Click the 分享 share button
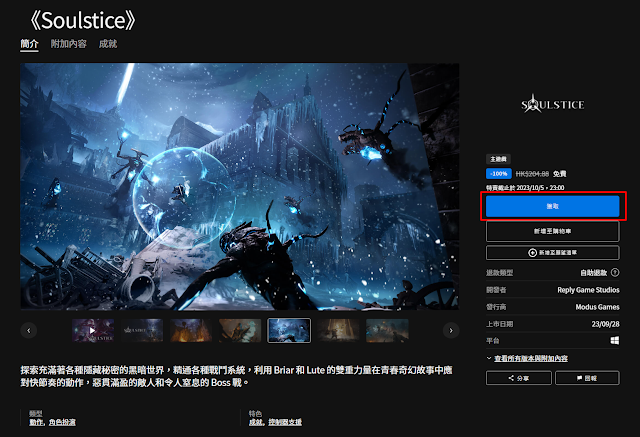This screenshot has width=640, height=437. (x=518, y=378)
